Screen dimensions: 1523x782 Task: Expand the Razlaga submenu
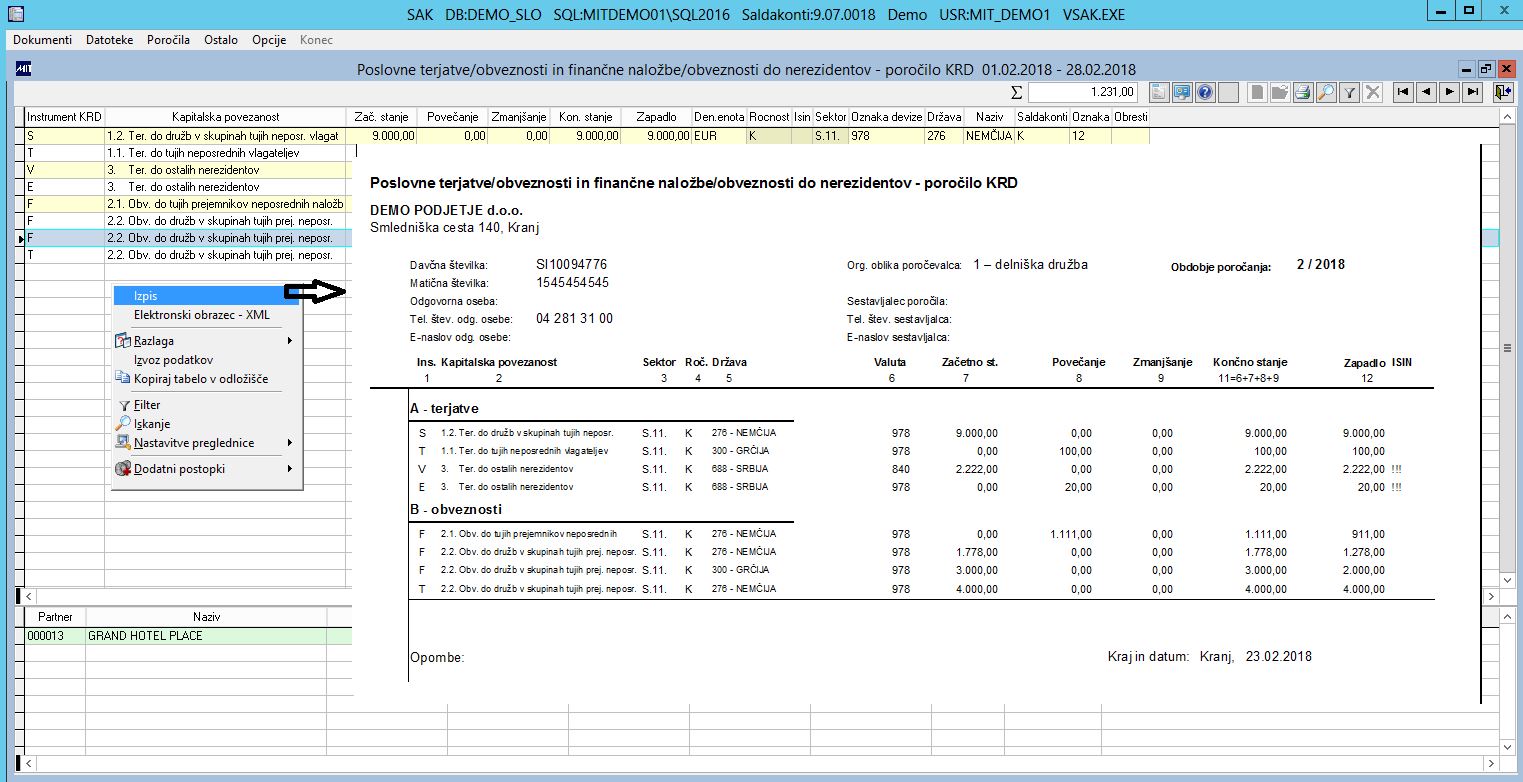206,341
